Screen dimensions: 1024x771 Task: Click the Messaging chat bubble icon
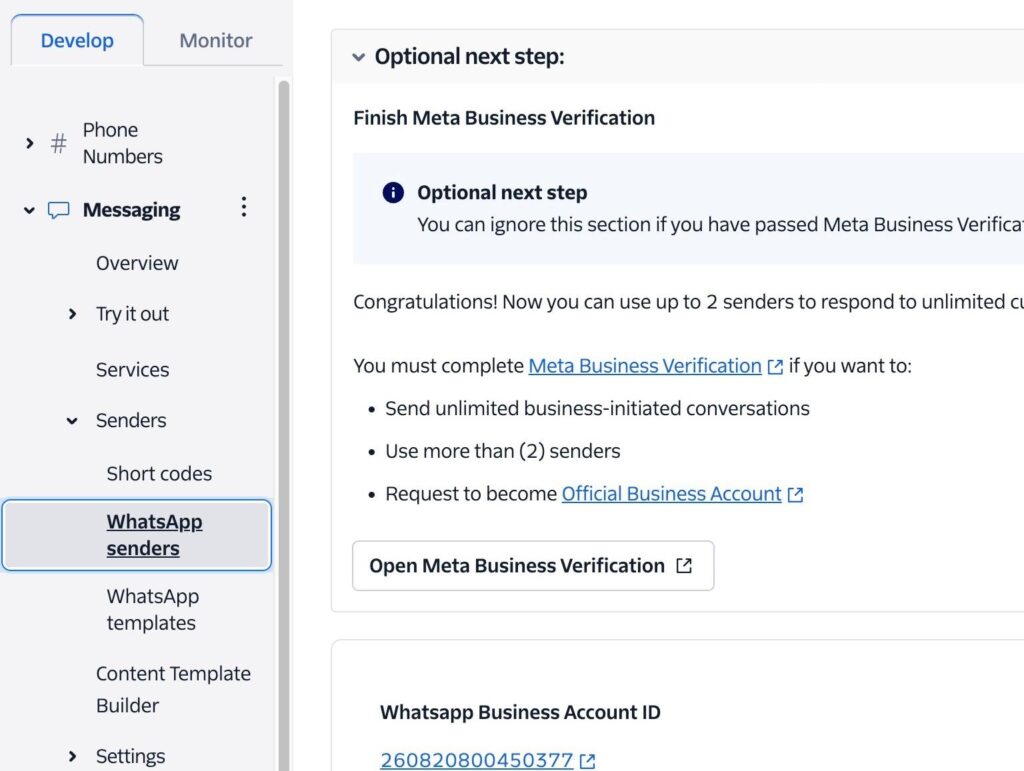(59, 211)
